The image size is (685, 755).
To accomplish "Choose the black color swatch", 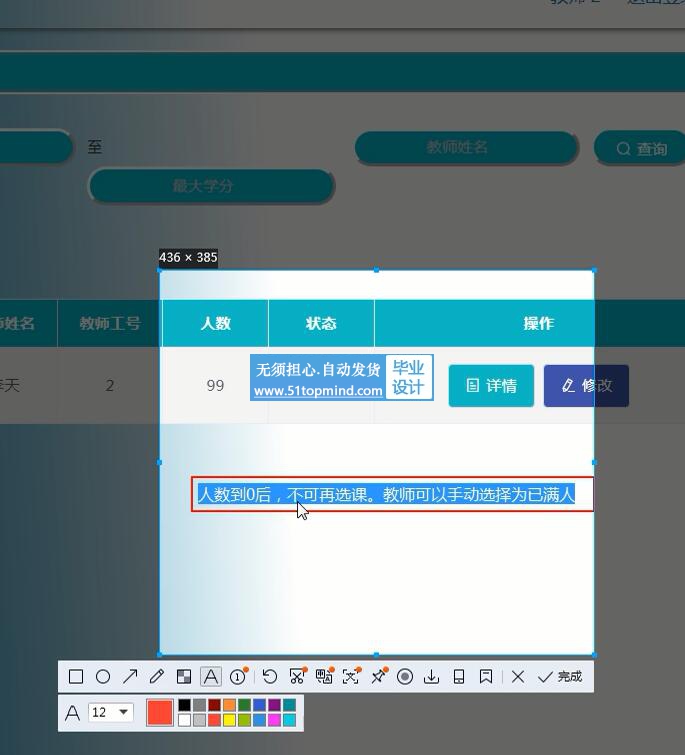I will point(184,705).
